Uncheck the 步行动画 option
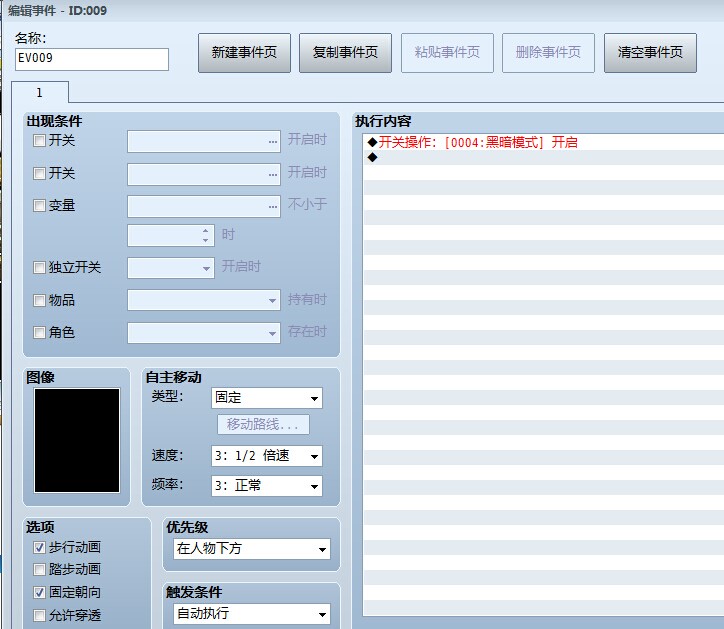This screenshot has width=724, height=629. [39, 548]
